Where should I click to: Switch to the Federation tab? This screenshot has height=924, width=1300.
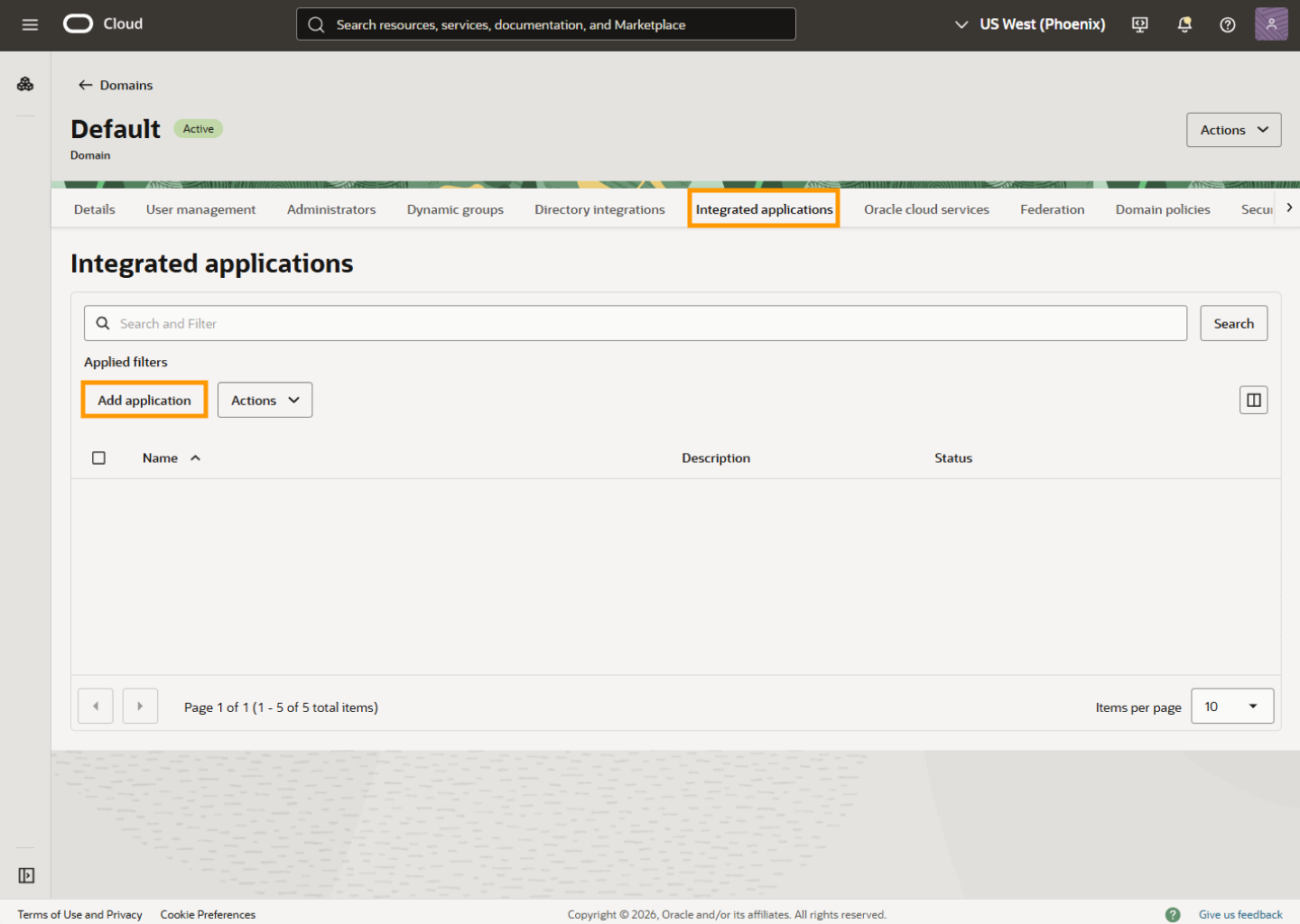(x=1053, y=209)
